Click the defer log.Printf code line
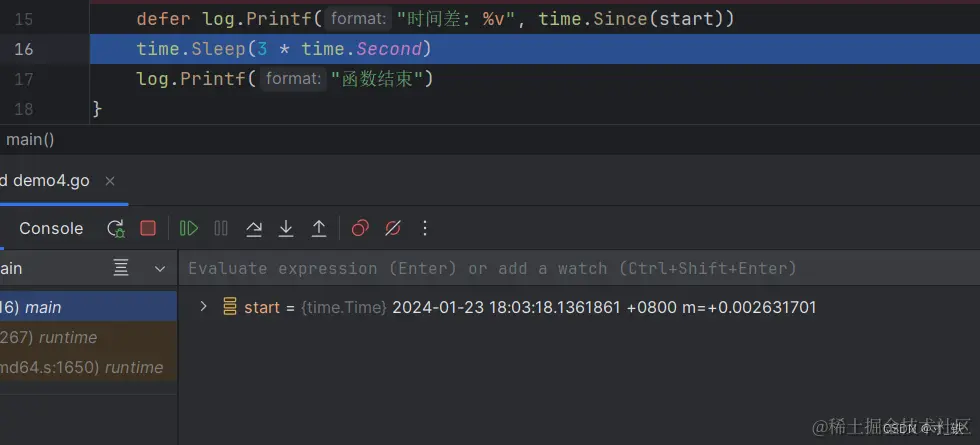The width and height of the screenshot is (980, 445). [435, 19]
